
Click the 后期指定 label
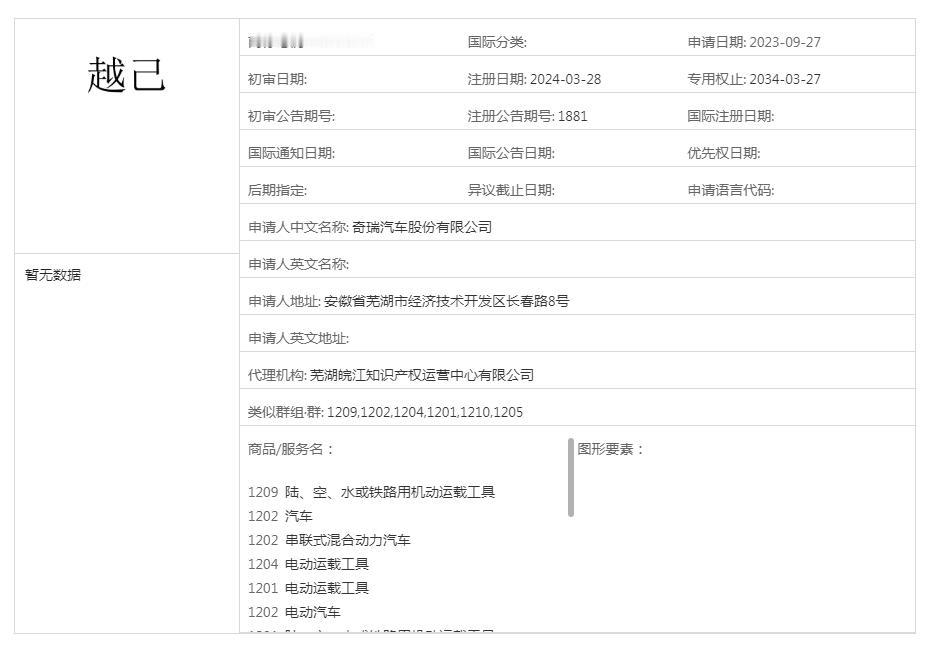pyautogui.click(x=277, y=190)
